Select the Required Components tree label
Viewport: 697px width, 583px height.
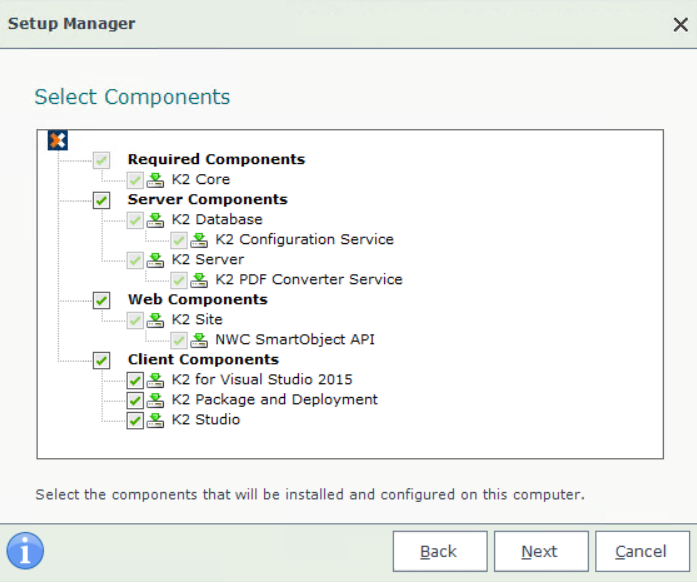[x=216, y=159]
